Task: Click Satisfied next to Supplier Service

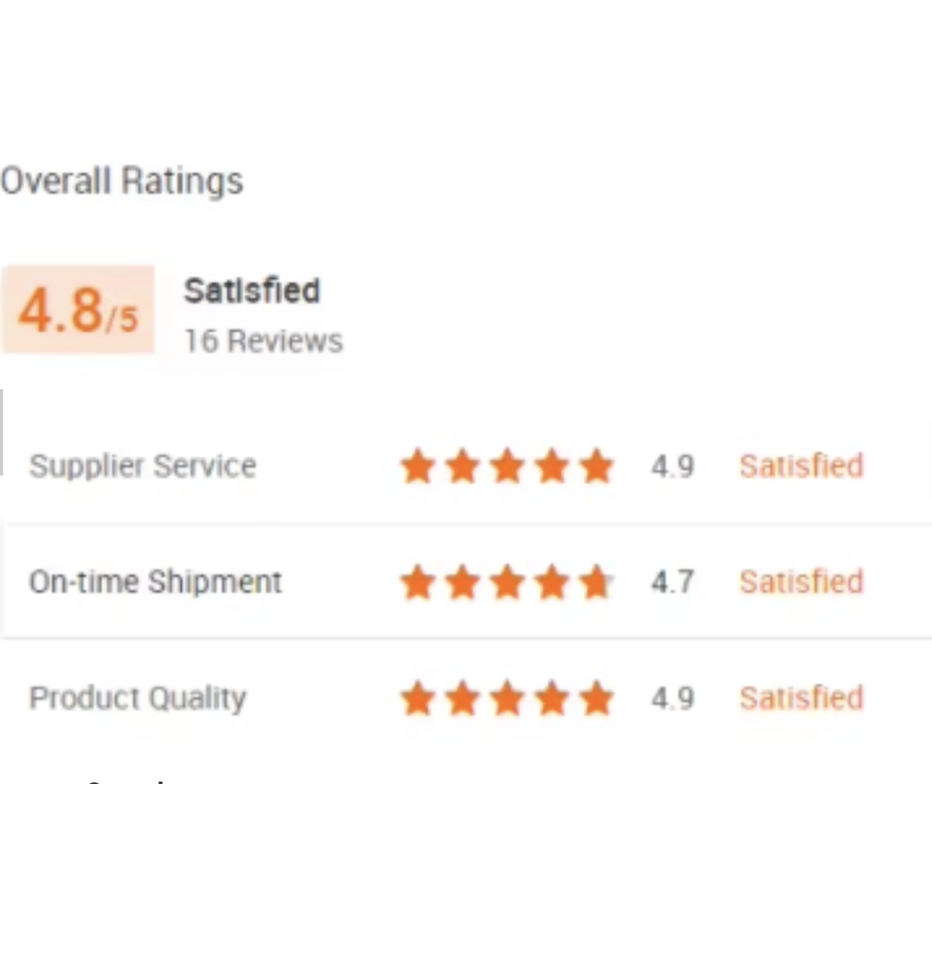Action: [801, 466]
